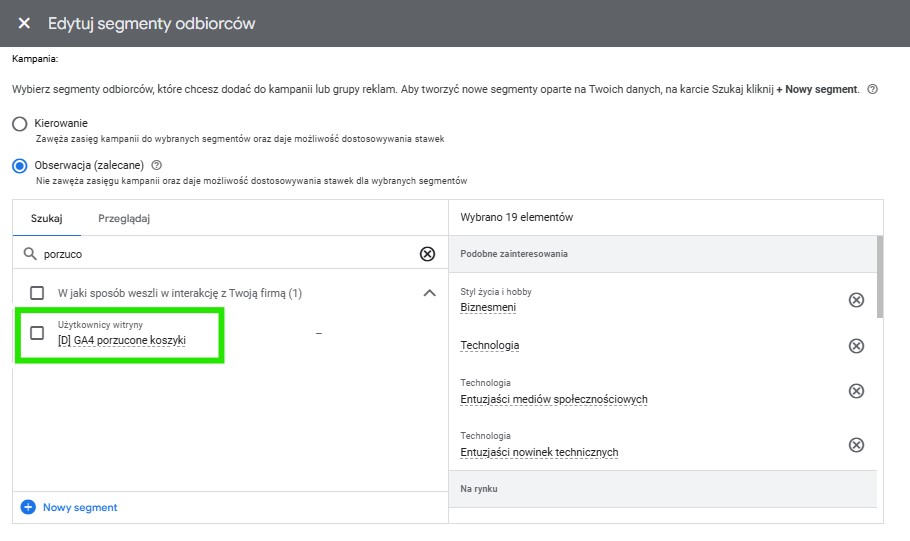This screenshot has height=541, width=910.
Task: Click the Nowy segment link
Action: click(x=80, y=507)
